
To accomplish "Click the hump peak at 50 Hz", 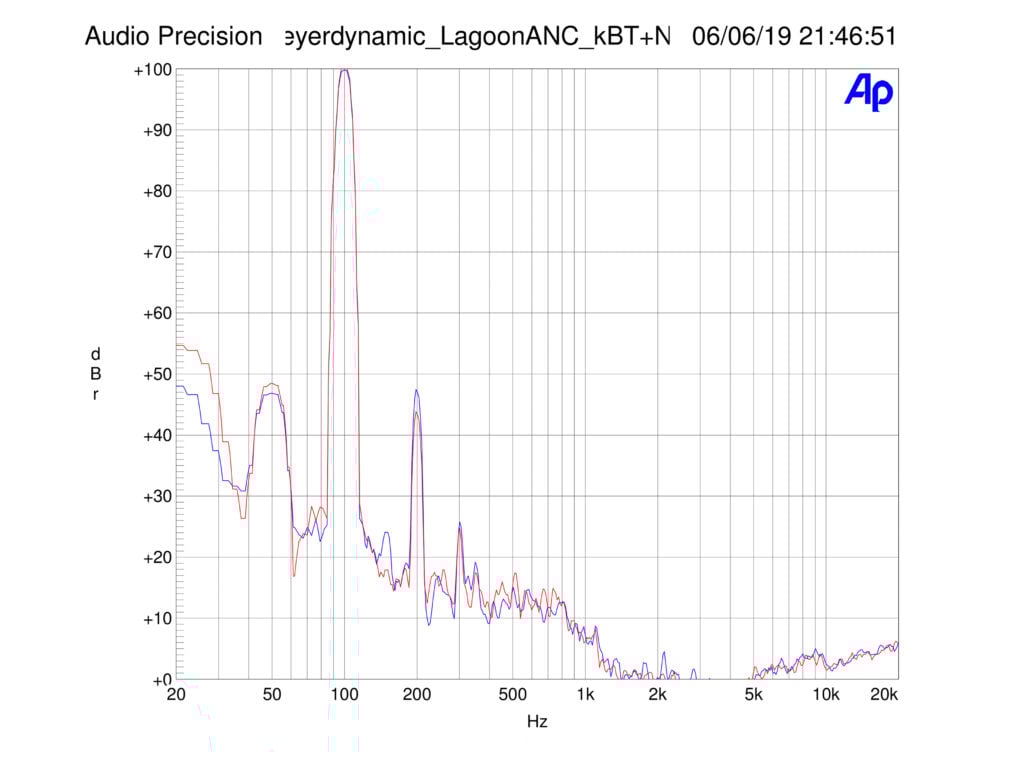I will point(271,385).
